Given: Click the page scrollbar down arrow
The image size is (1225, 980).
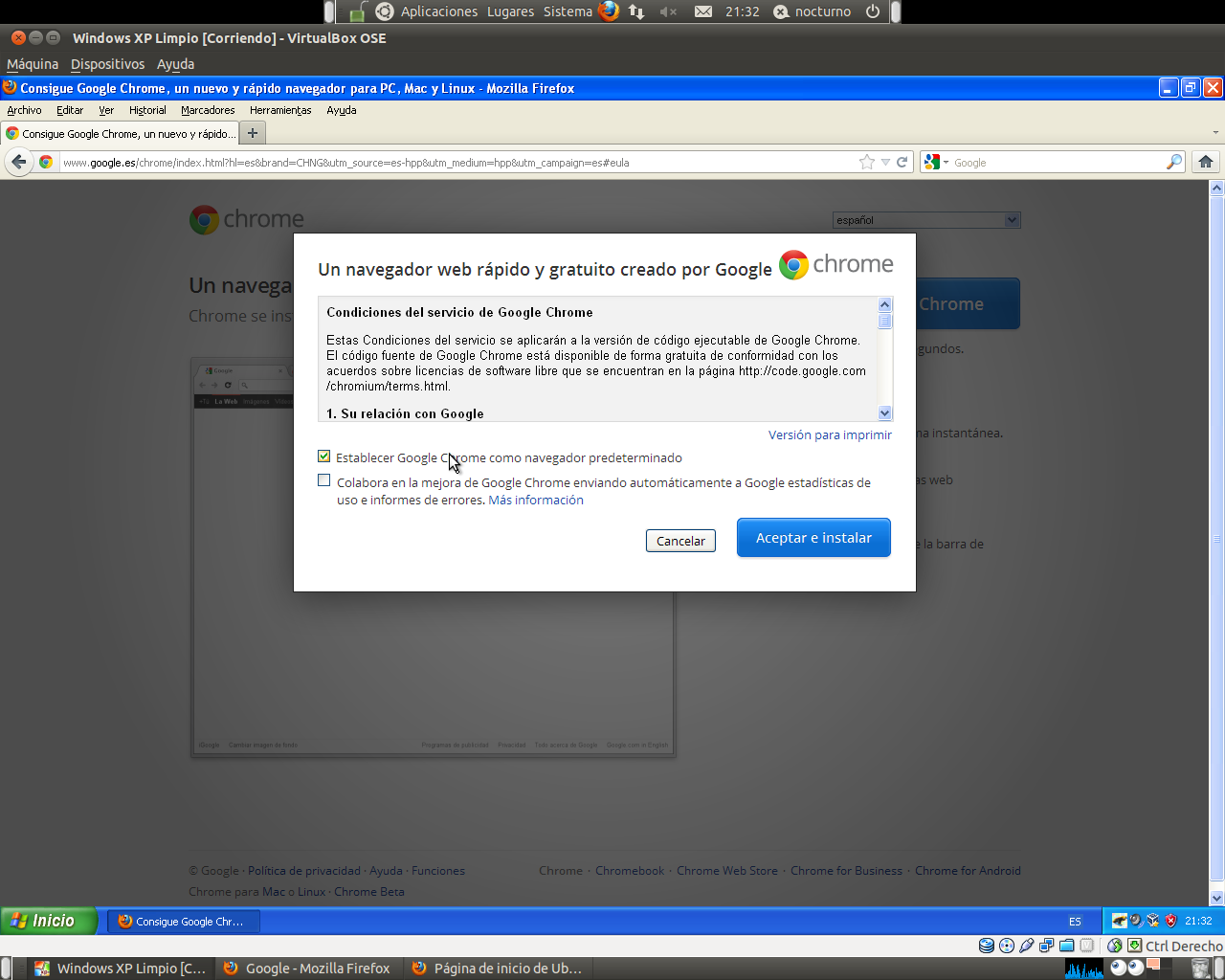Looking at the screenshot, I should pyautogui.click(x=1217, y=899).
